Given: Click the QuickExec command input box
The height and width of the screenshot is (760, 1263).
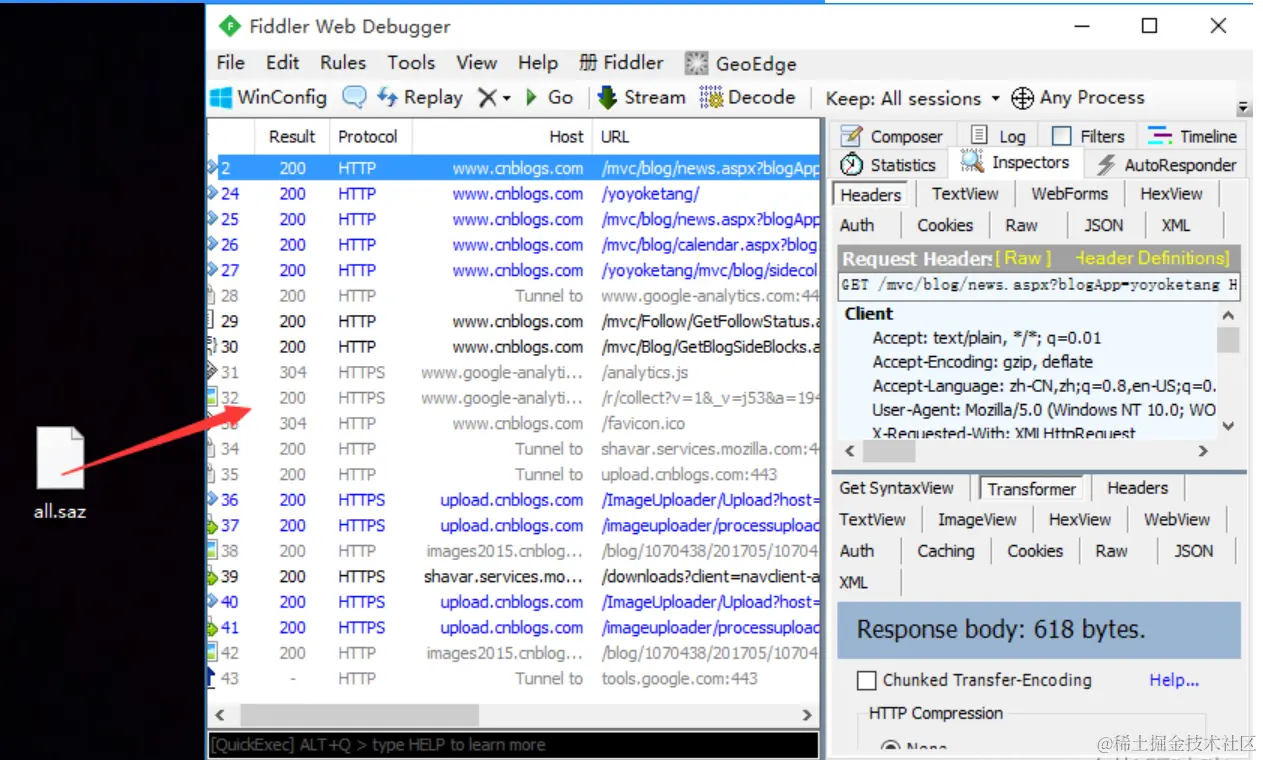Looking at the screenshot, I should tap(513, 745).
